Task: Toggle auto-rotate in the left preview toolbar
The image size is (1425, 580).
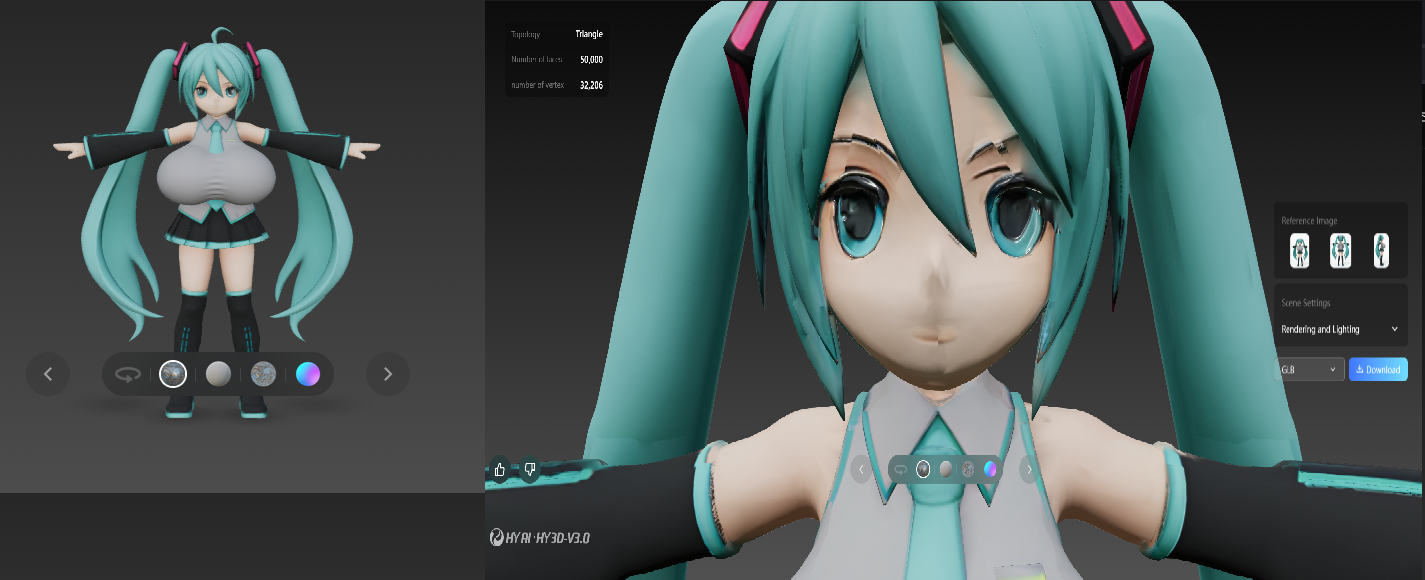Action: 128,374
